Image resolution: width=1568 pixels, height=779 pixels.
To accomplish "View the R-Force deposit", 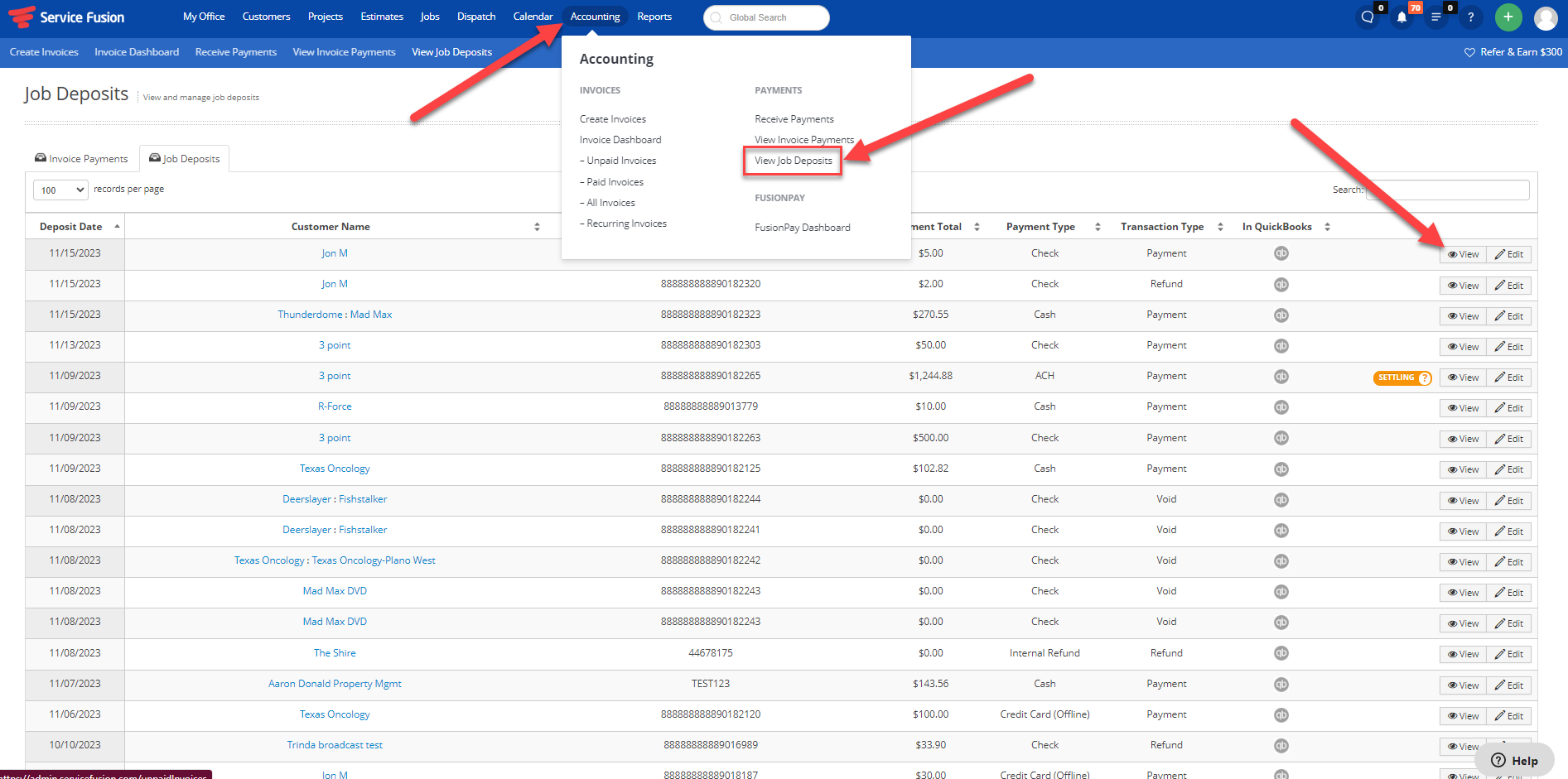I will tap(1464, 408).
